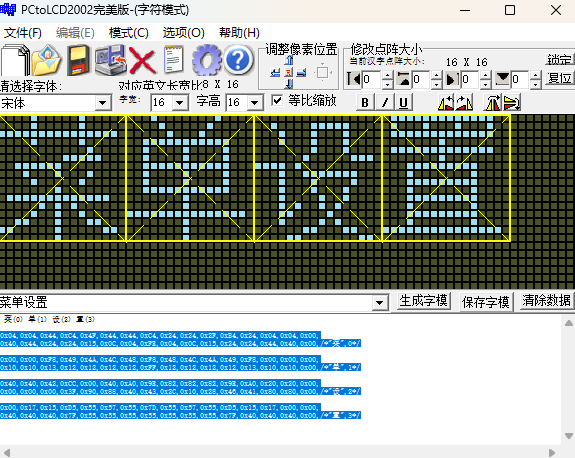Screen dimensions: 575x458
Task: Click the horizontal scrollbar right arrow
Action: click(552, 452)
